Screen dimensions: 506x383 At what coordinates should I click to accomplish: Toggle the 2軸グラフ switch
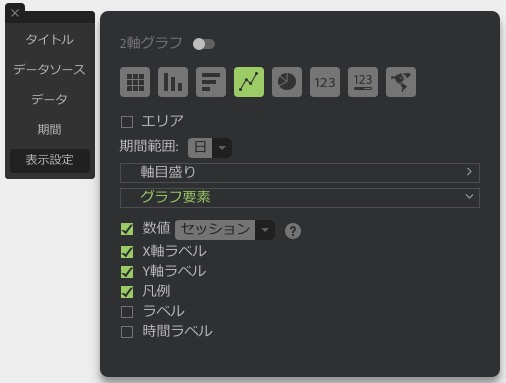(x=204, y=44)
